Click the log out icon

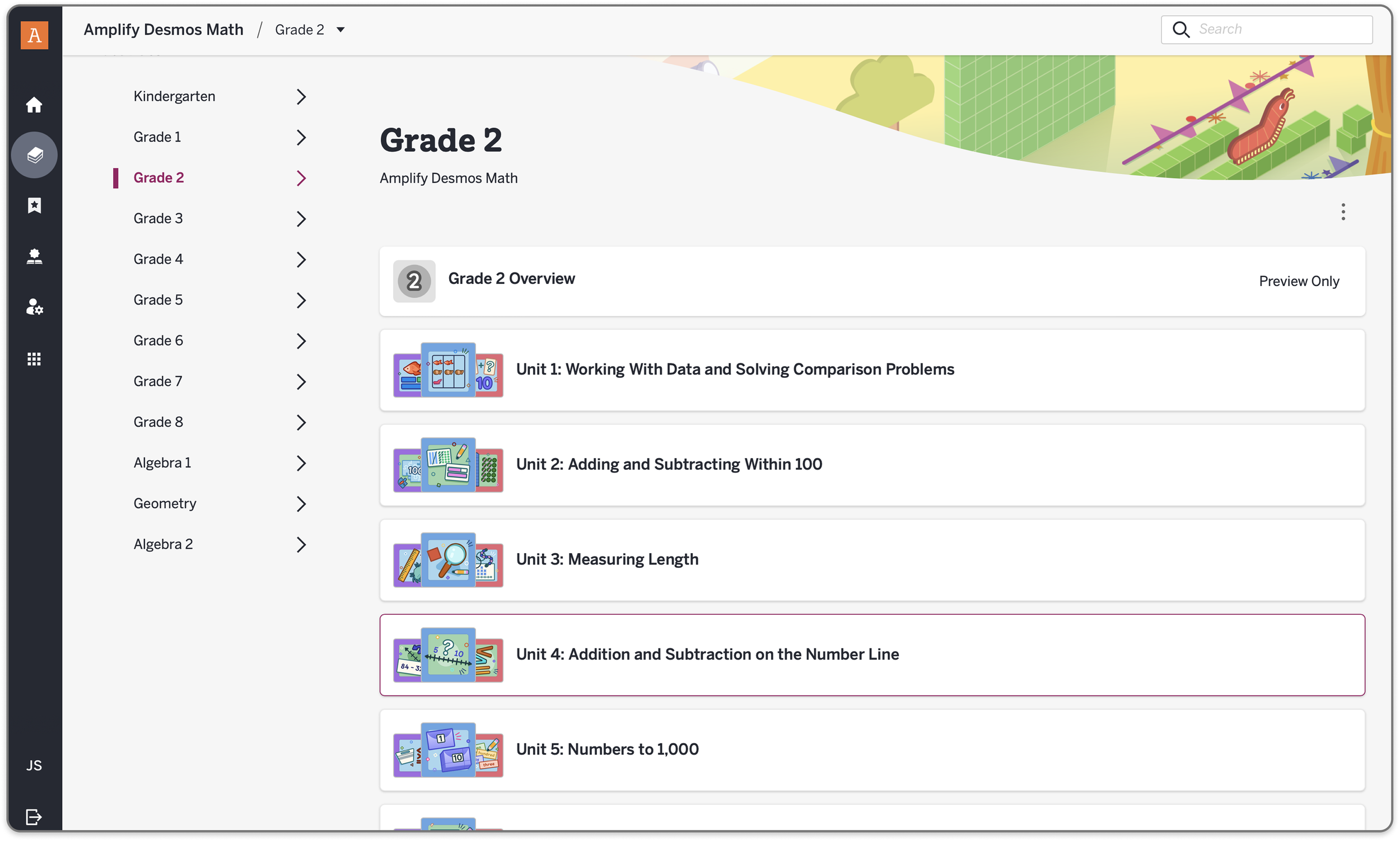click(x=34, y=816)
